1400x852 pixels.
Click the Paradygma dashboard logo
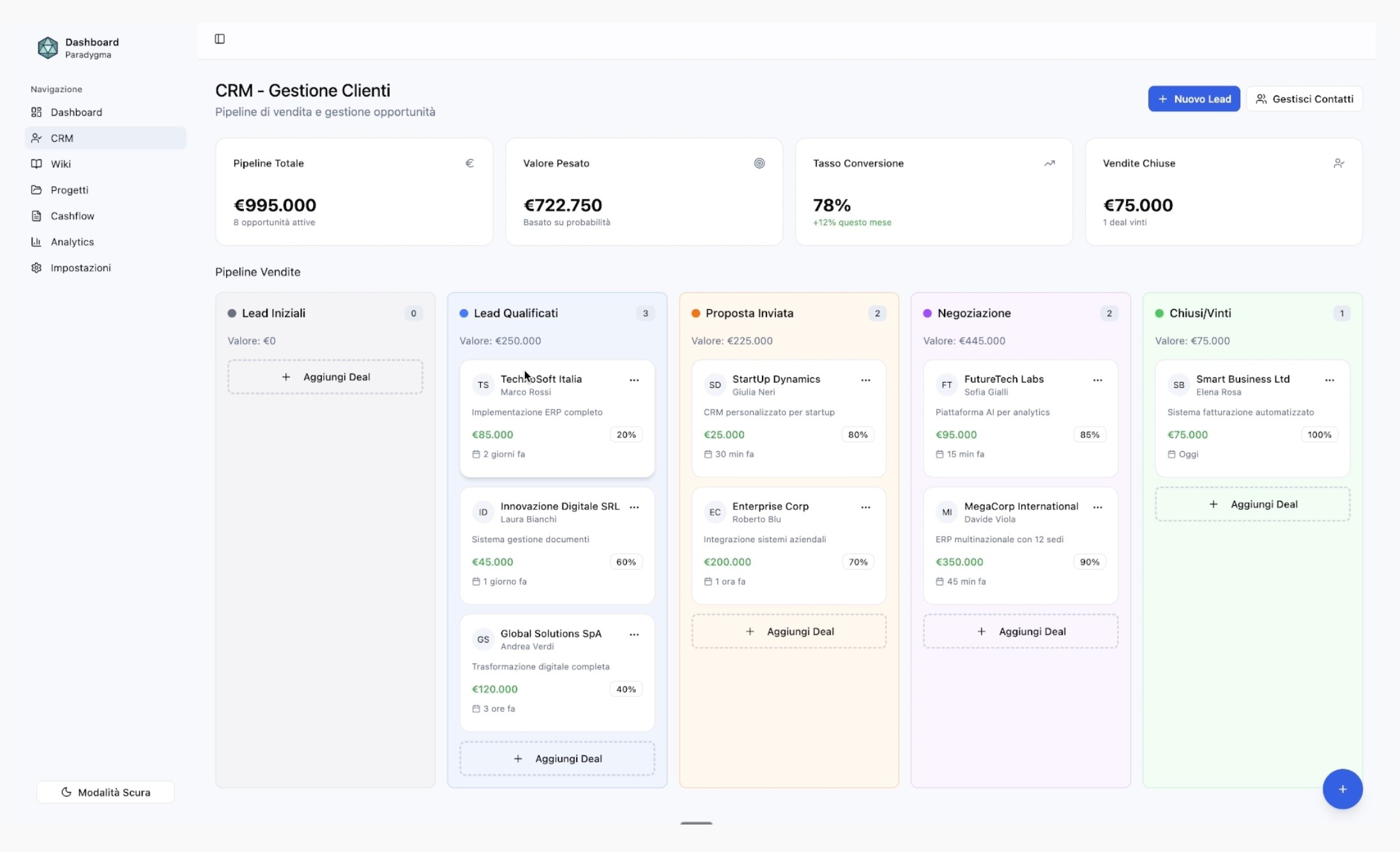pos(48,48)
